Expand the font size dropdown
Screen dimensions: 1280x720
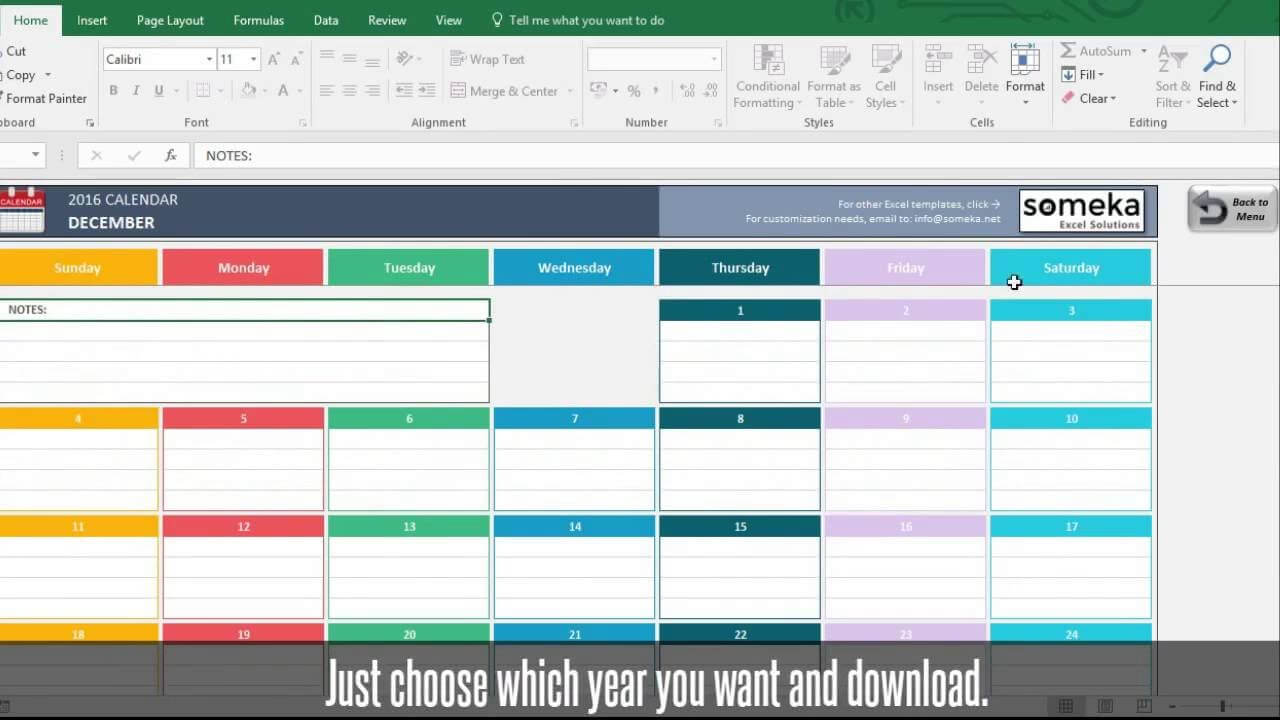(x=253, y=60)
